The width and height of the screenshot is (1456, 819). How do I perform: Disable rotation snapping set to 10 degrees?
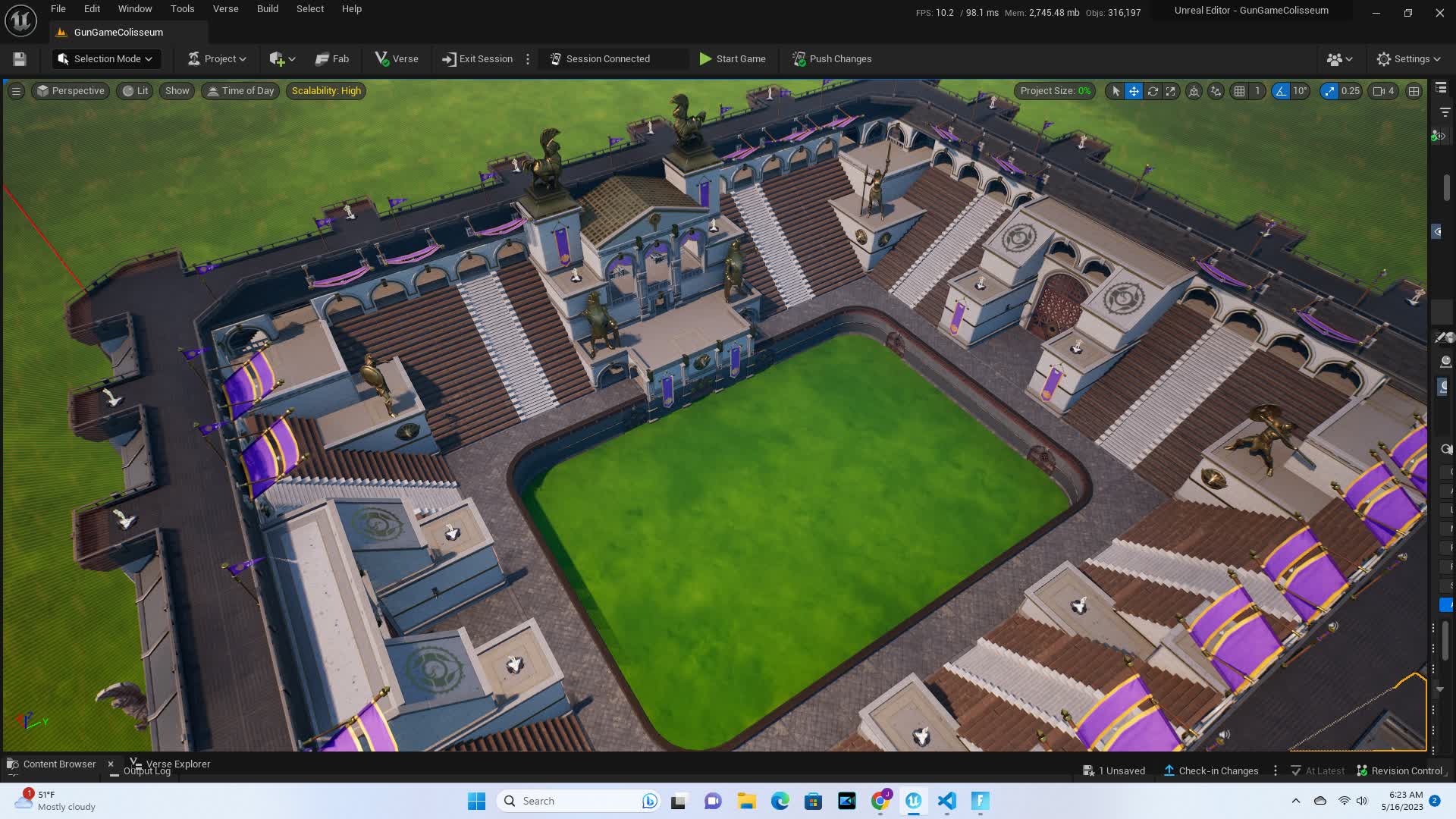[x=1282, y=91]
